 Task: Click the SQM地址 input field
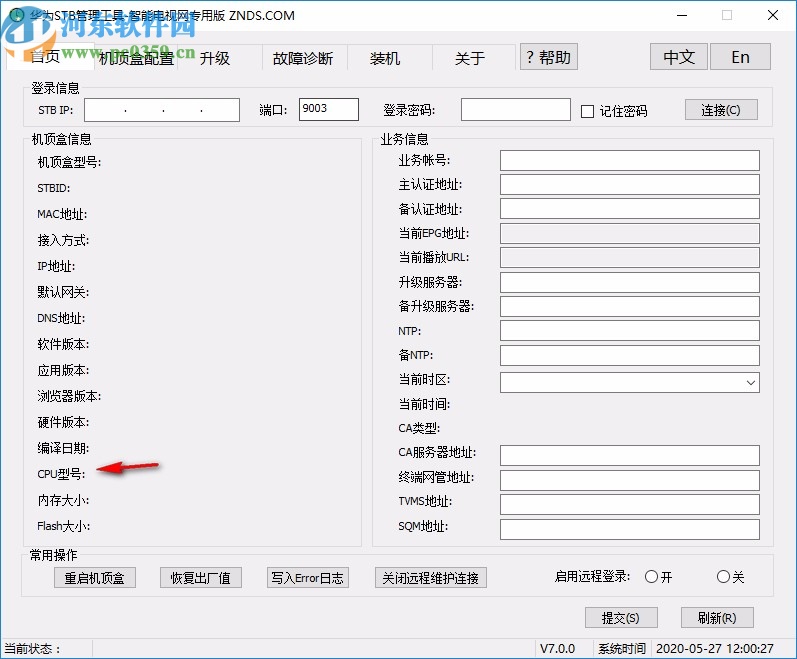[629, 529]
